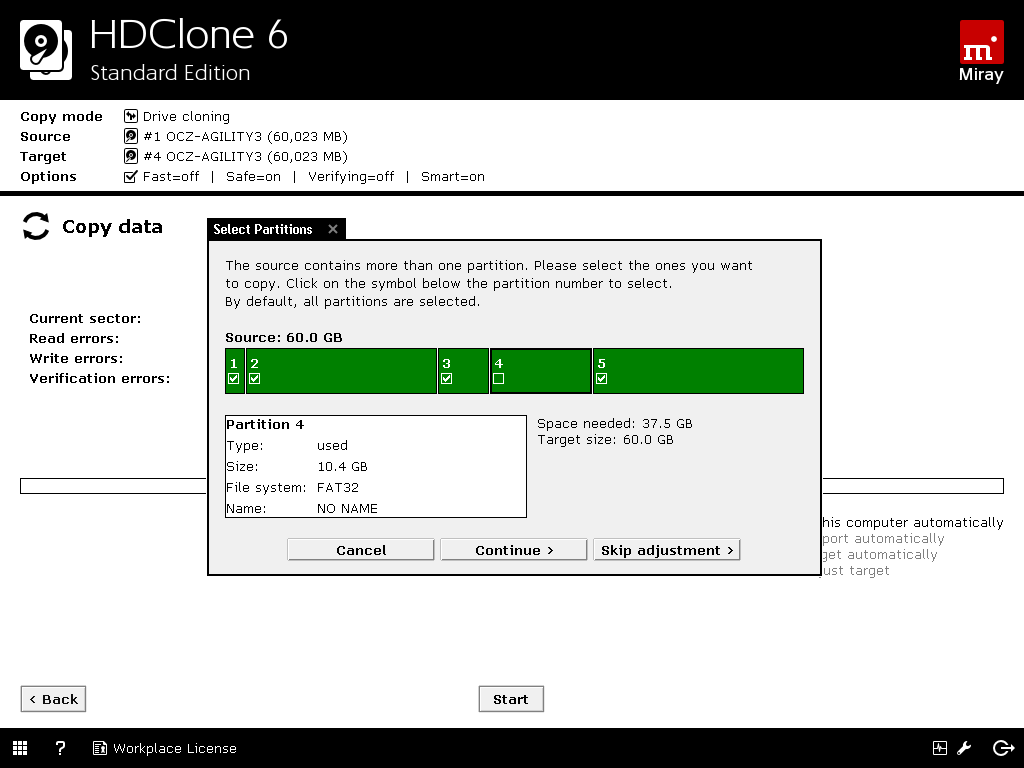Click the exit/logout icon in bottom bar
The image size is (1024, 768).
click(x=1003, y=748)
